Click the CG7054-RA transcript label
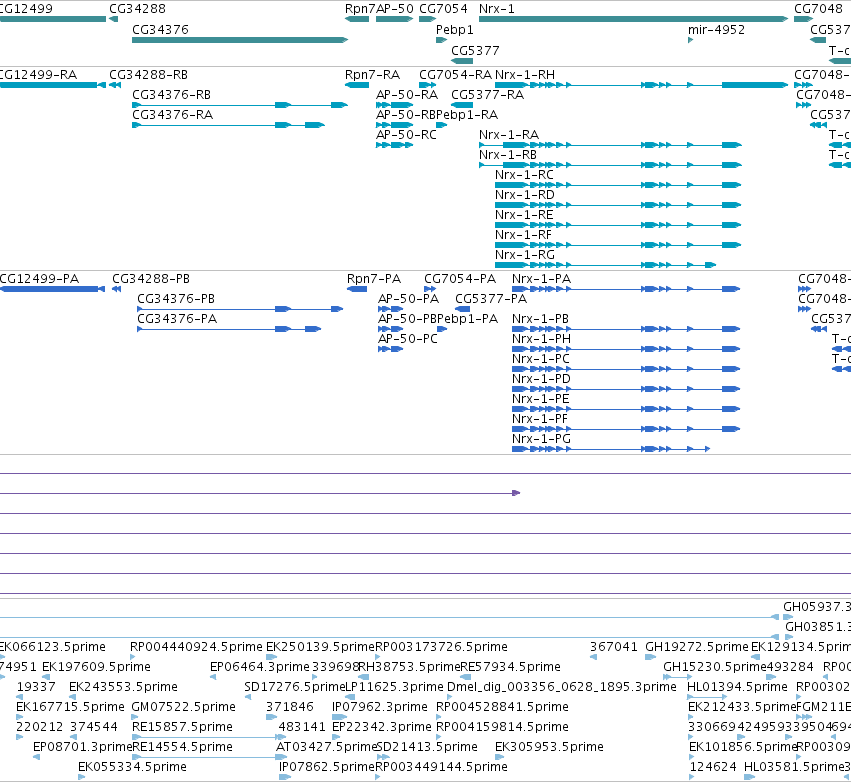851x782 pixels. click(x=455, y=74)
